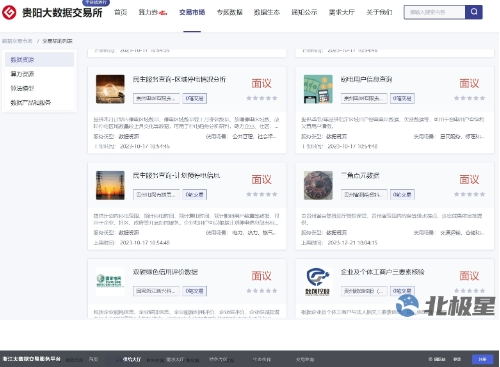Image resolution: width=500 pixels, height=367 pixels.
Task: Open the electricity pylon sunset product thumbnail
Action: pos(110,185)
